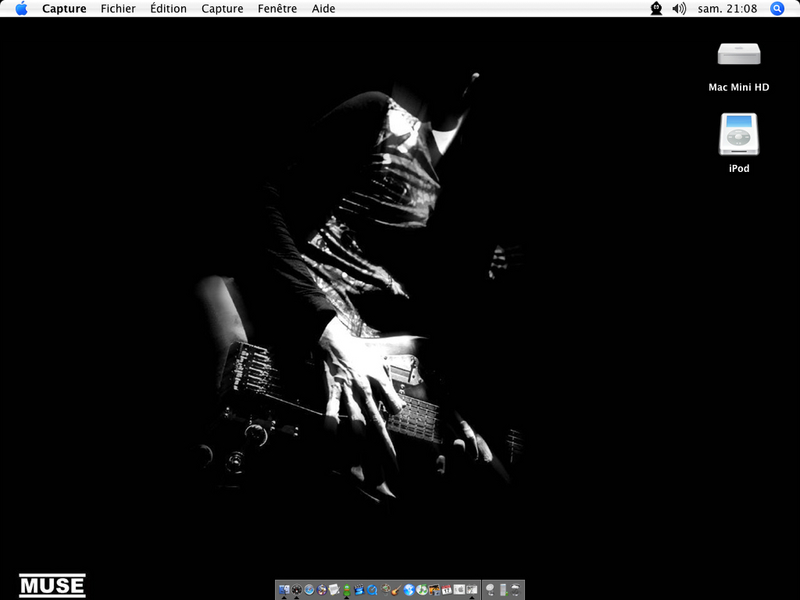Open the Aide menu

pos(323,9)
